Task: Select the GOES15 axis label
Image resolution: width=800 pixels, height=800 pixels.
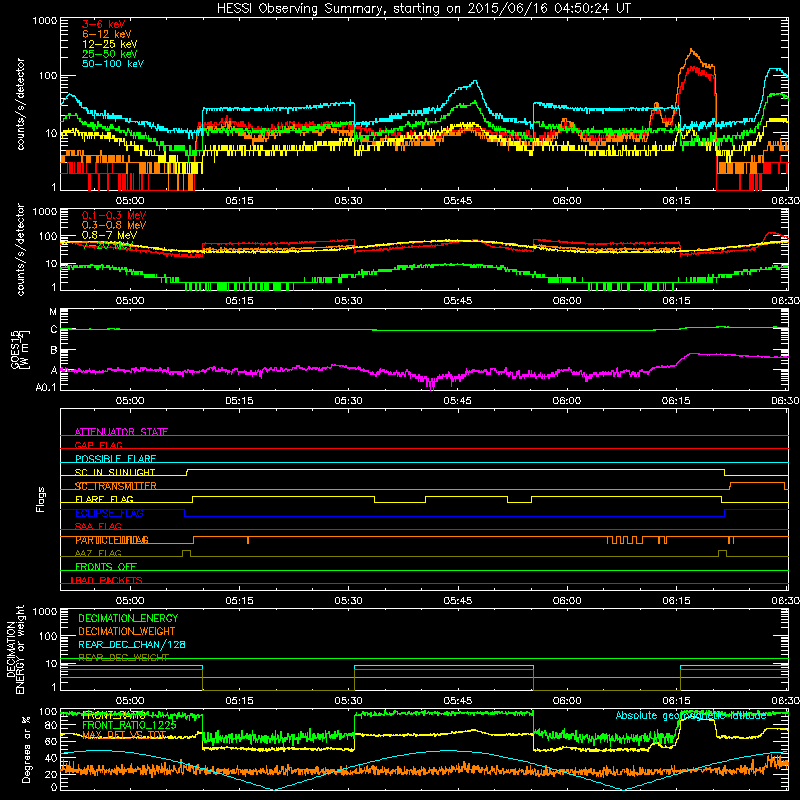Action: pos(16,349)
